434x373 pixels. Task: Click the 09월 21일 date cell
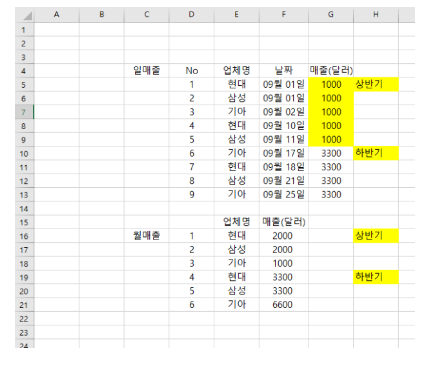pos(284,181)
